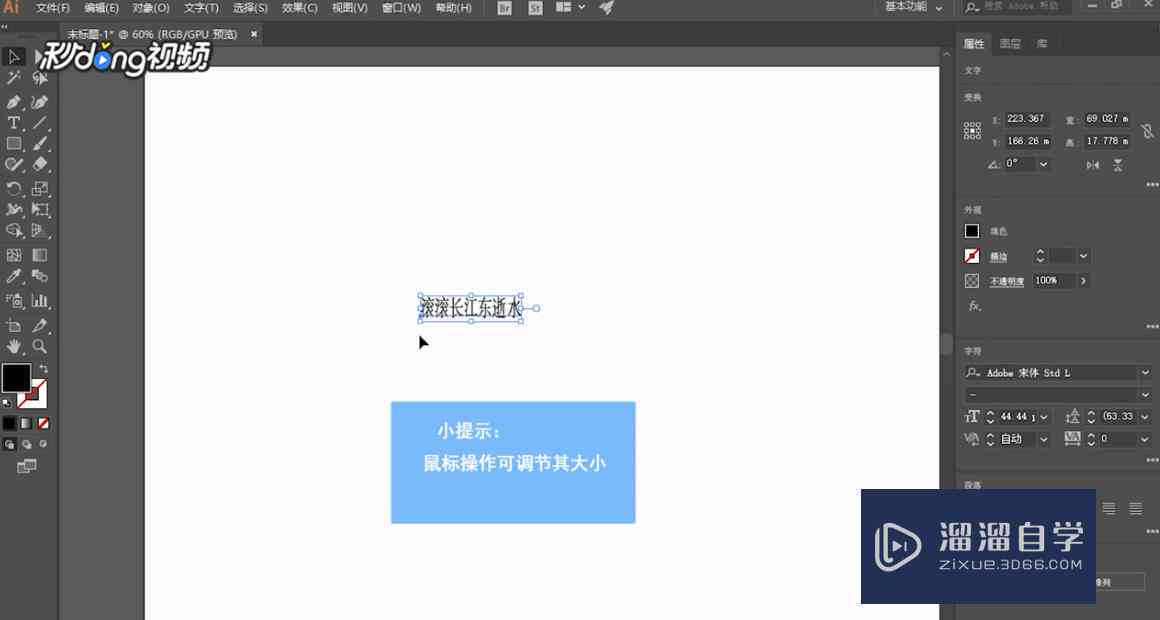Open the rotation angle dropdown

tap(1043, 164)
